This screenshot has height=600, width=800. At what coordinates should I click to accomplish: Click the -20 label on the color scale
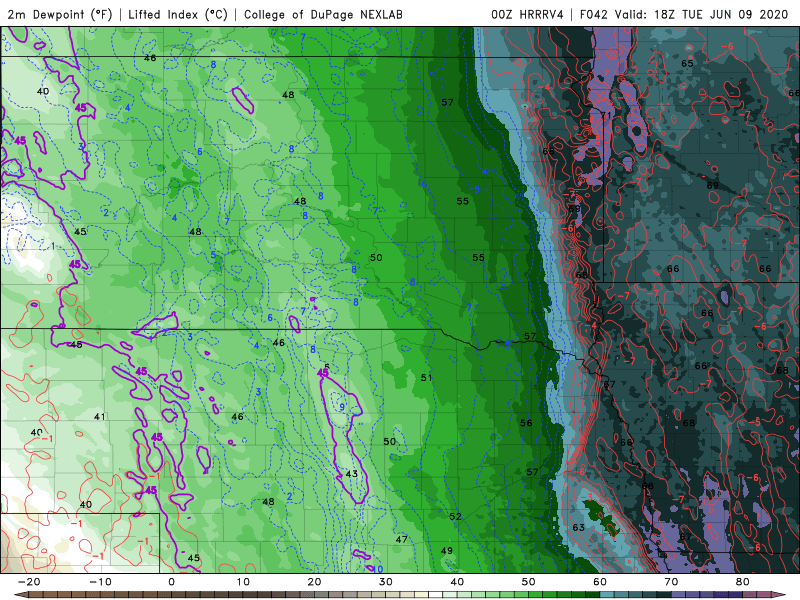(x=29, y=582)
